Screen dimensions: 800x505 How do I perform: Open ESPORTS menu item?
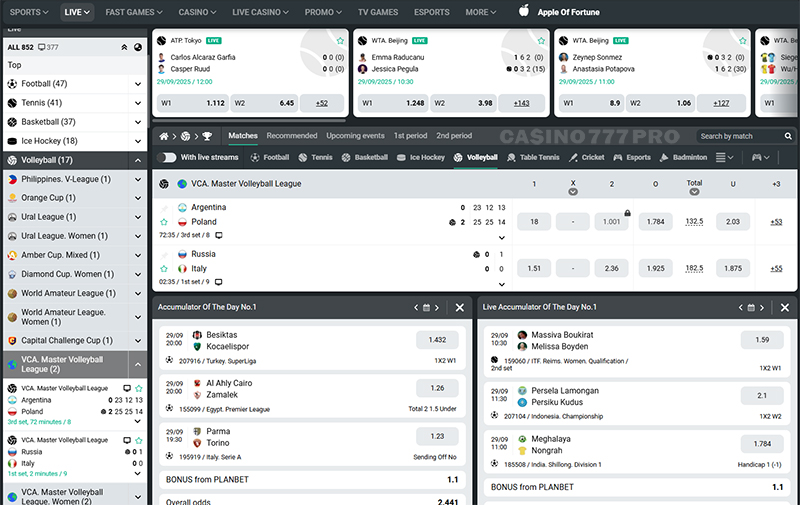432,12
